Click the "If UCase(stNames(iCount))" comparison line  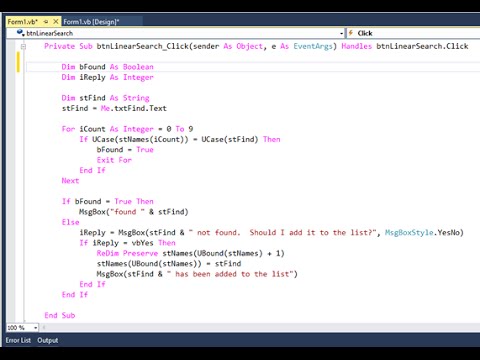pyautogui.click(x=180, y=139)
